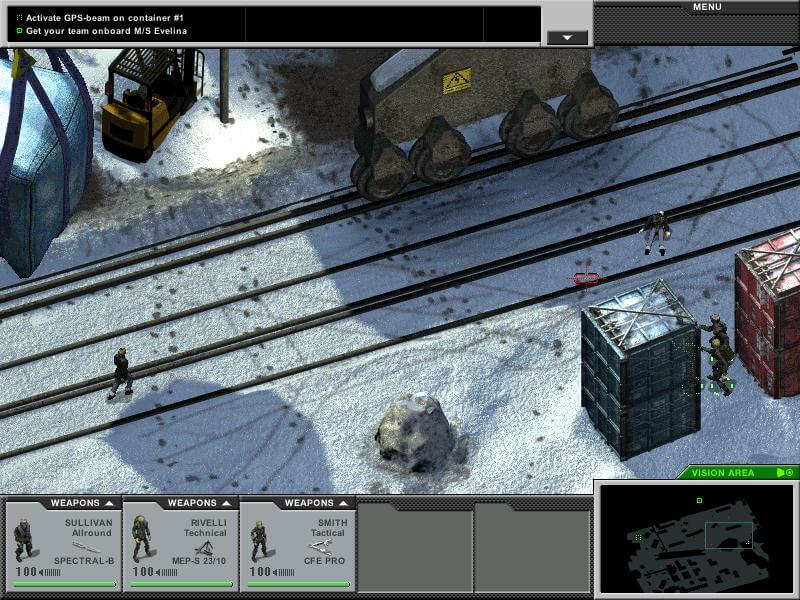Select Rivelli's soldier portrait

click(141, 539)
